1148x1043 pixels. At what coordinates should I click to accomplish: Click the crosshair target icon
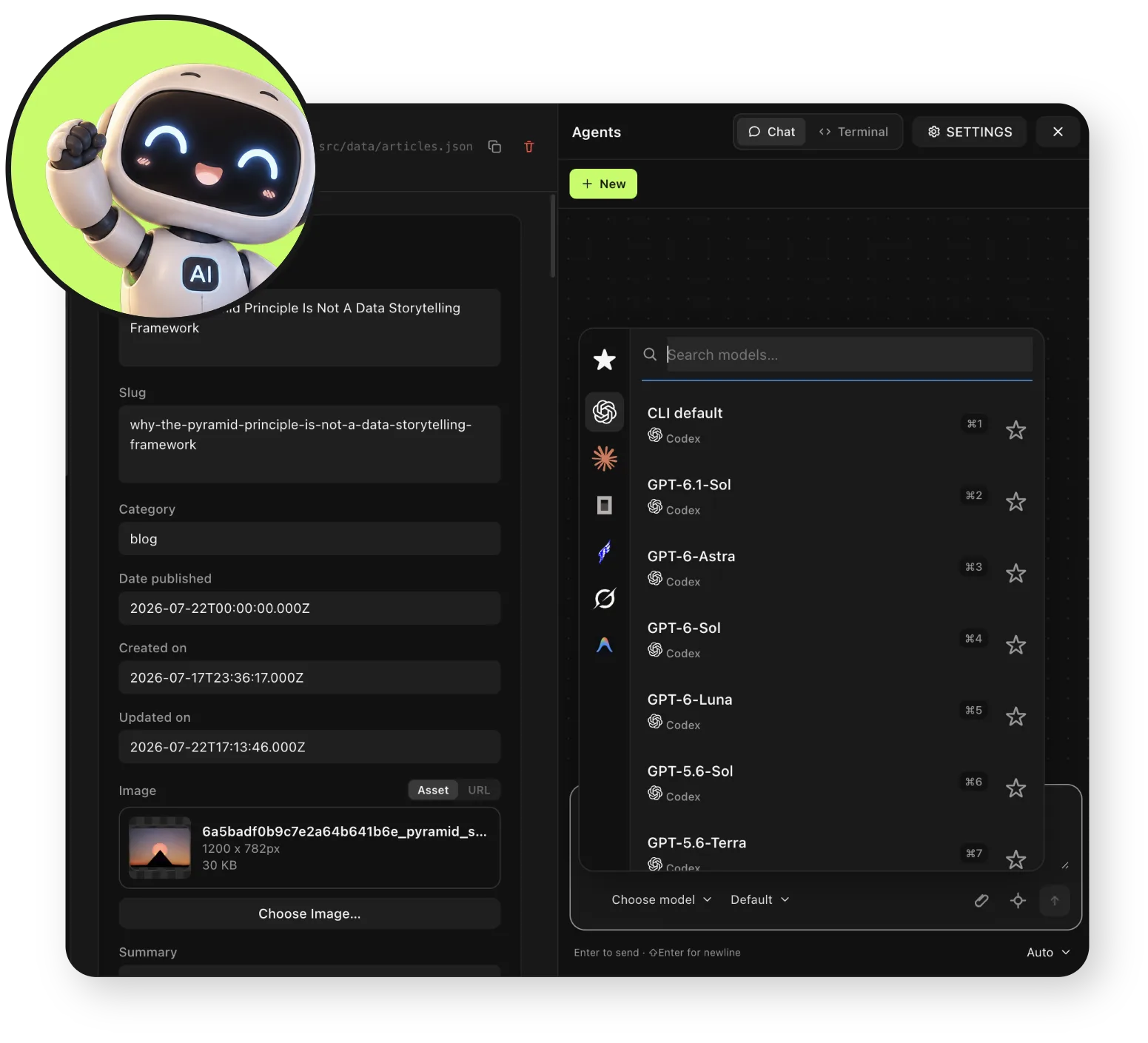pyautogui.click(x=1018, y=900)
